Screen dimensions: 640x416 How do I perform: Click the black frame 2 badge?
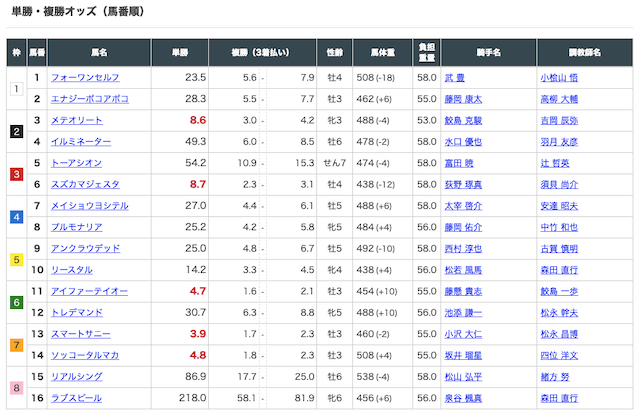point(16,131)
